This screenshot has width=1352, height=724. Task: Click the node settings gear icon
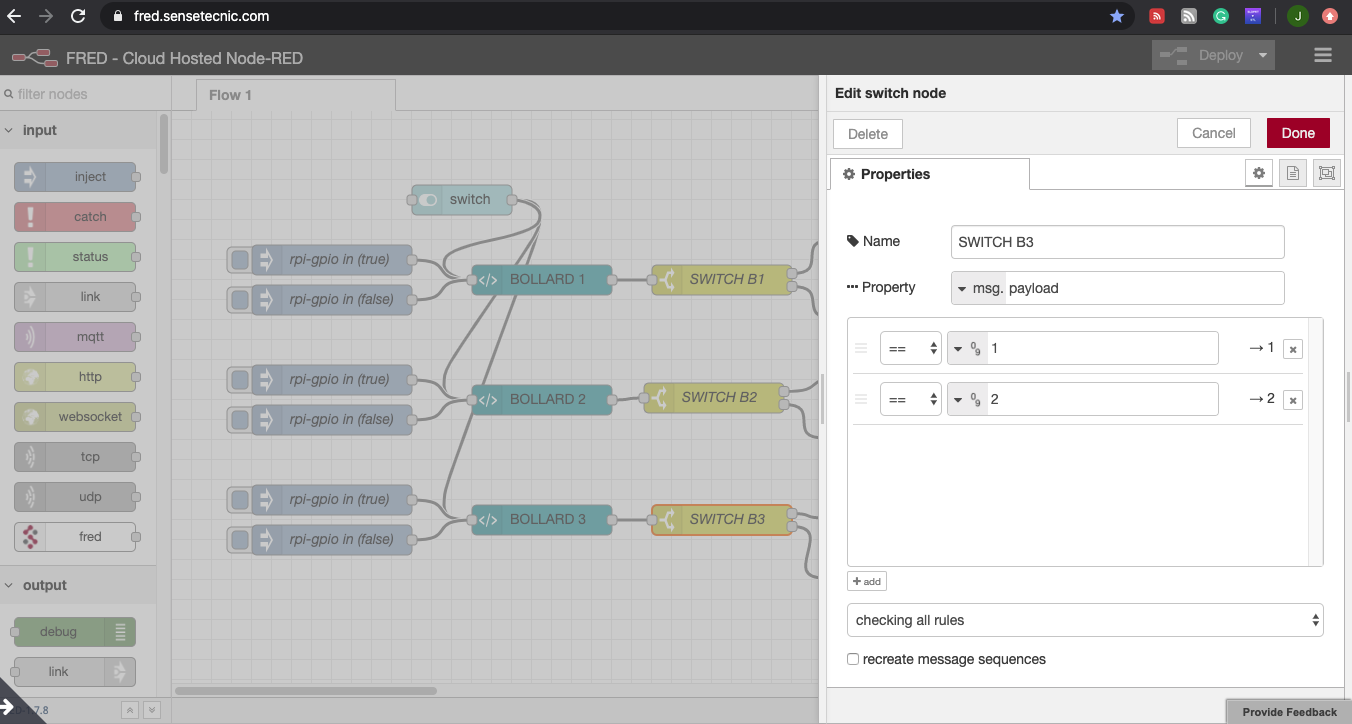pos(1259,173)
